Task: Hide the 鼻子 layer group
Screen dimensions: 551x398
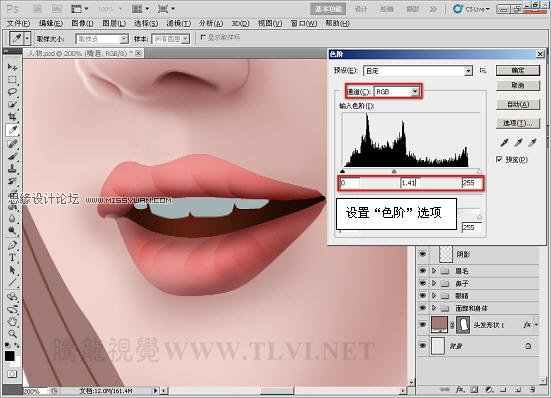Action: (423, 283)
